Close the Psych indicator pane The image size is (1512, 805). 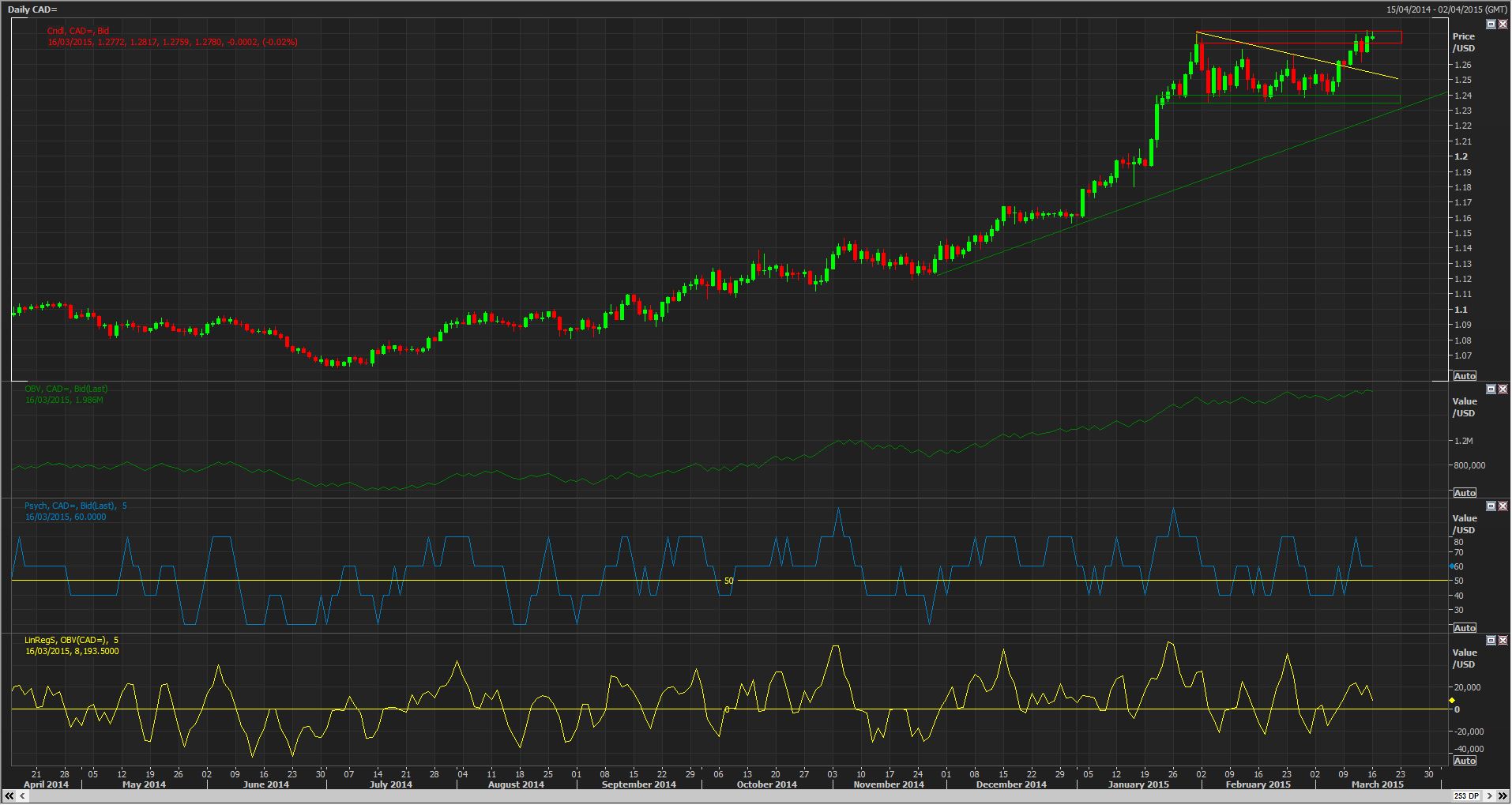[1503, 506]
